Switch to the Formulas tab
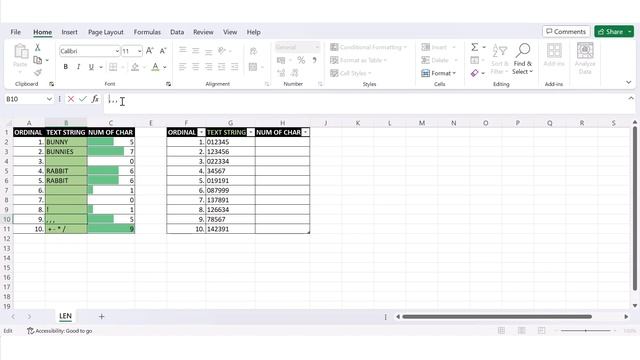The image size is (640, 360). click(147, 32)
